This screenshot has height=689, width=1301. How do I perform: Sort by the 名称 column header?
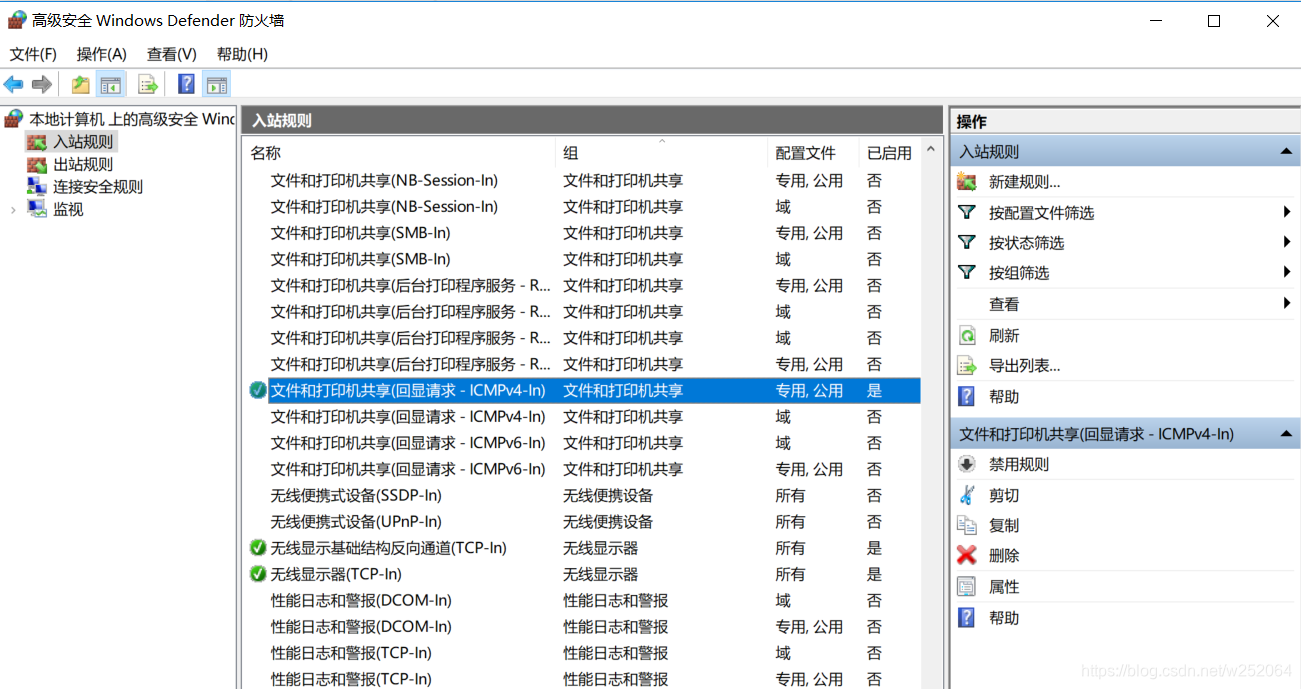[x=399, y=152]
